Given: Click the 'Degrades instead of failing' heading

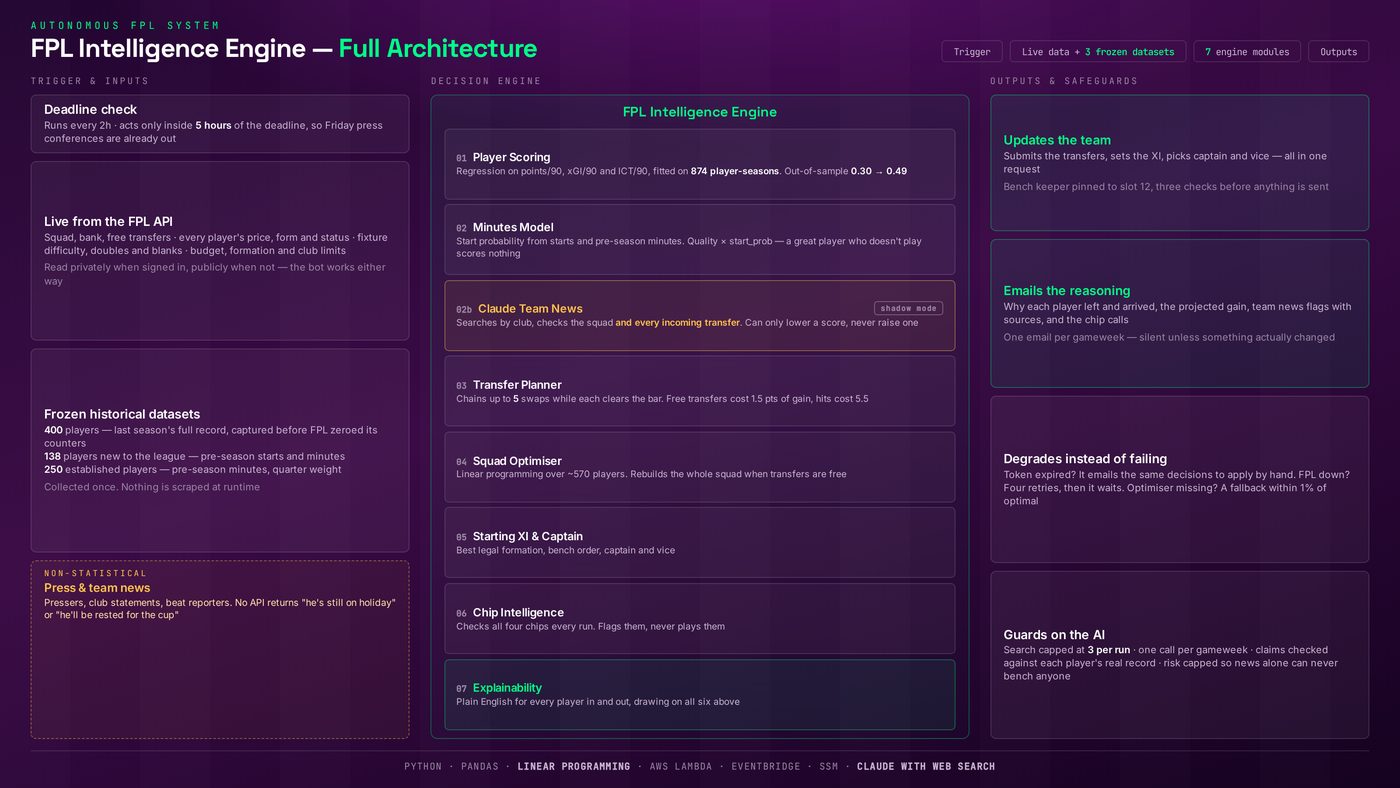Looking at the screenshot, I should click(1085, 459).
